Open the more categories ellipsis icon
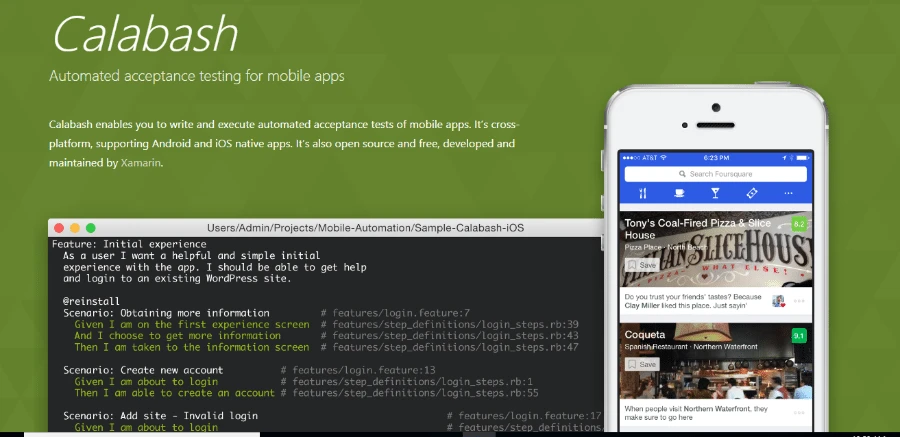The height and width of the screenshot is (437, 900). click(788, 193)
